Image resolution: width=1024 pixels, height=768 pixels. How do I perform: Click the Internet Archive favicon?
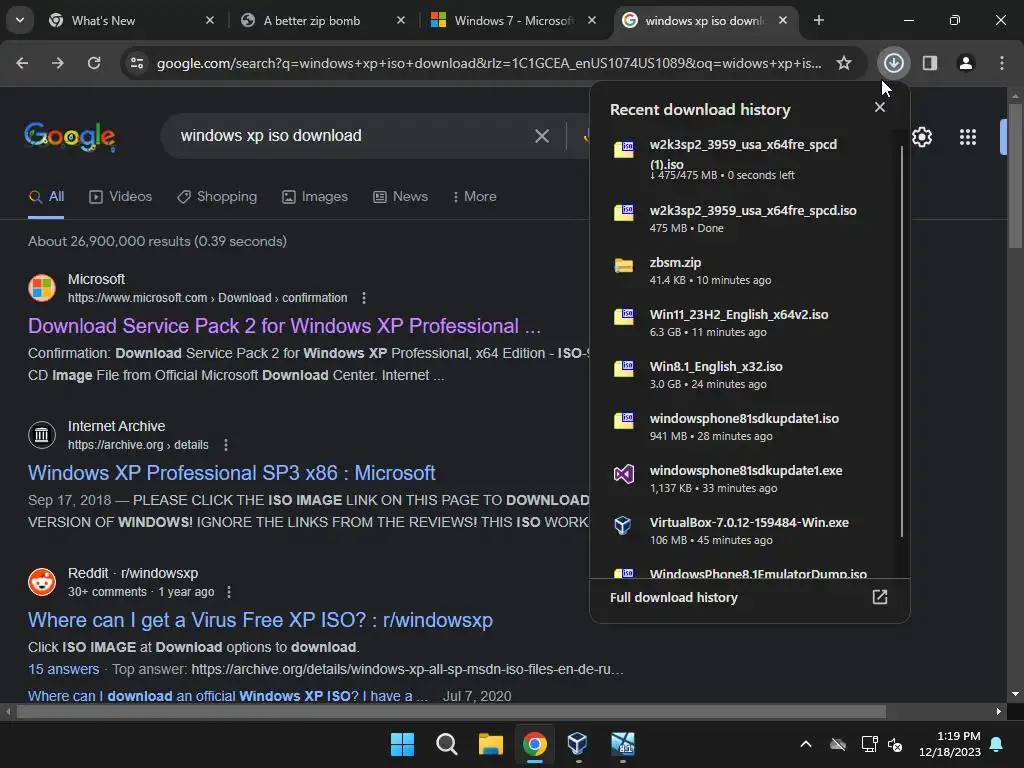(x=42, y=435)
